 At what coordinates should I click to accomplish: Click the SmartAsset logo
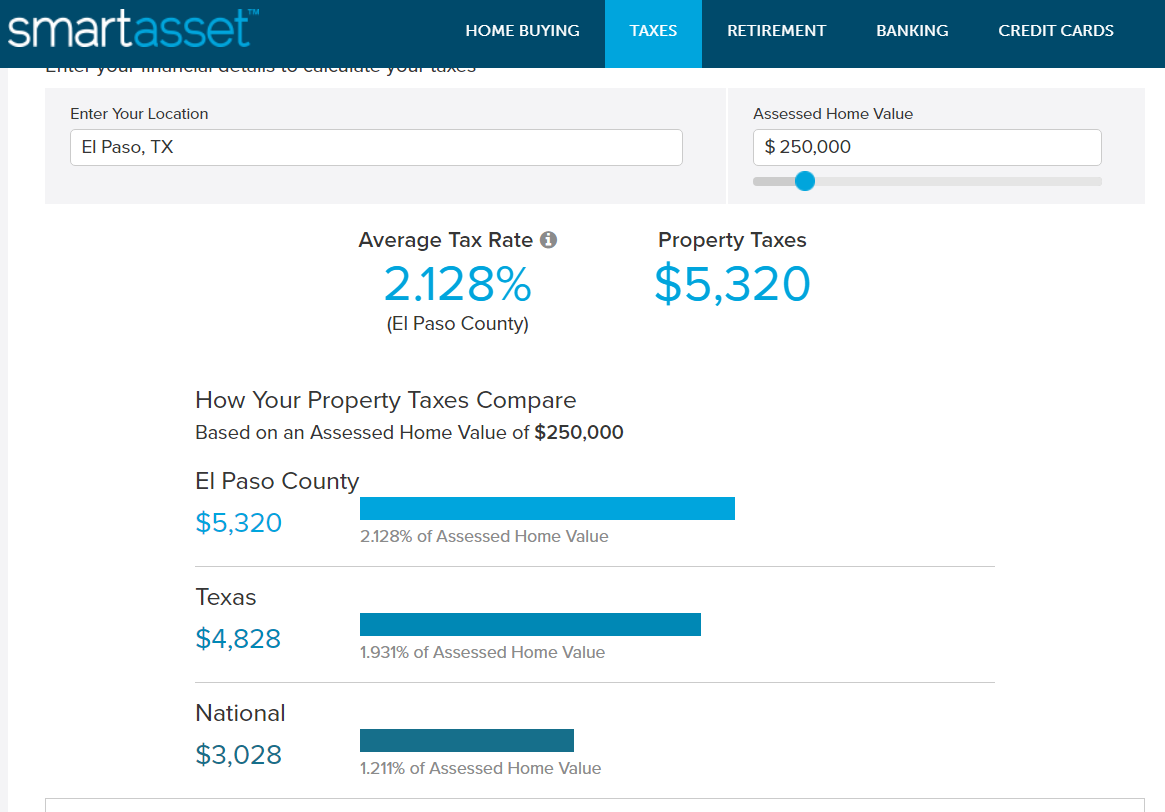[x=132, y=29]
